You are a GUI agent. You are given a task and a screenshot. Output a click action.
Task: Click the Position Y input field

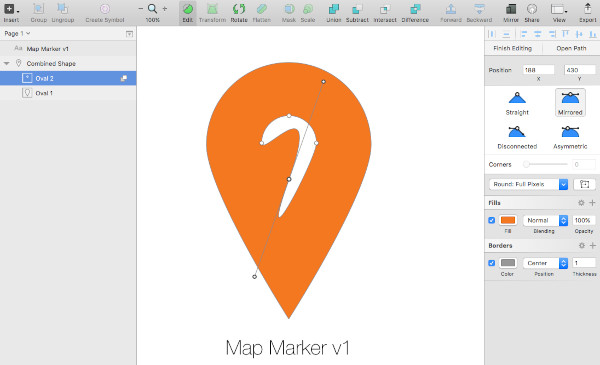click(580, 70)
